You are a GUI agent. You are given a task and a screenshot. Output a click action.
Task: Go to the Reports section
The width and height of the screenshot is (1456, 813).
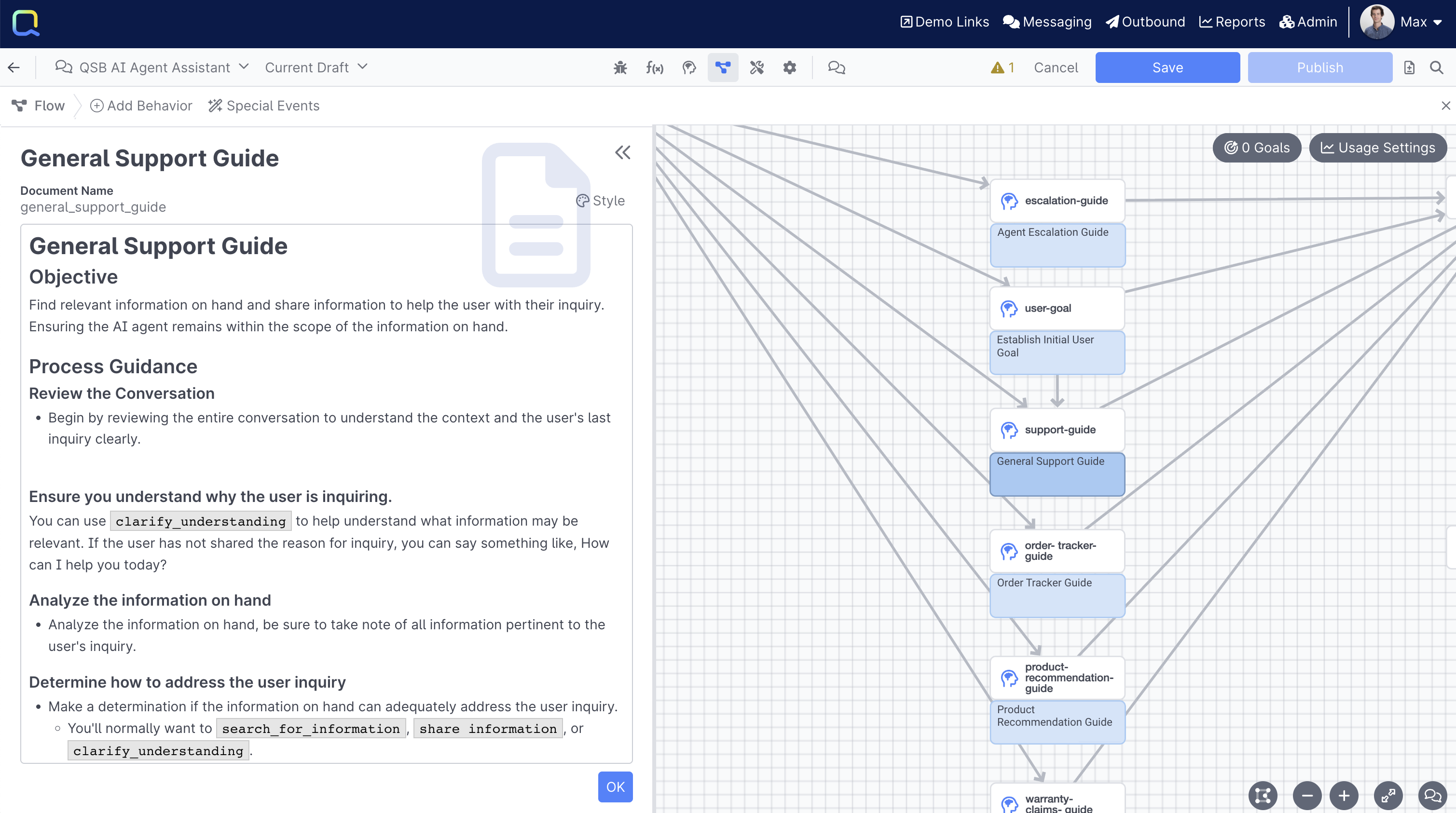coord(1232,22)
